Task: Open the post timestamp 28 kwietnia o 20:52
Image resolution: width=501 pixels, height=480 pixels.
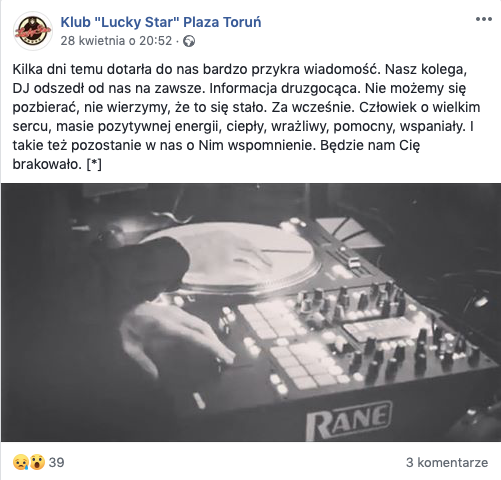Action: [116, 41]
